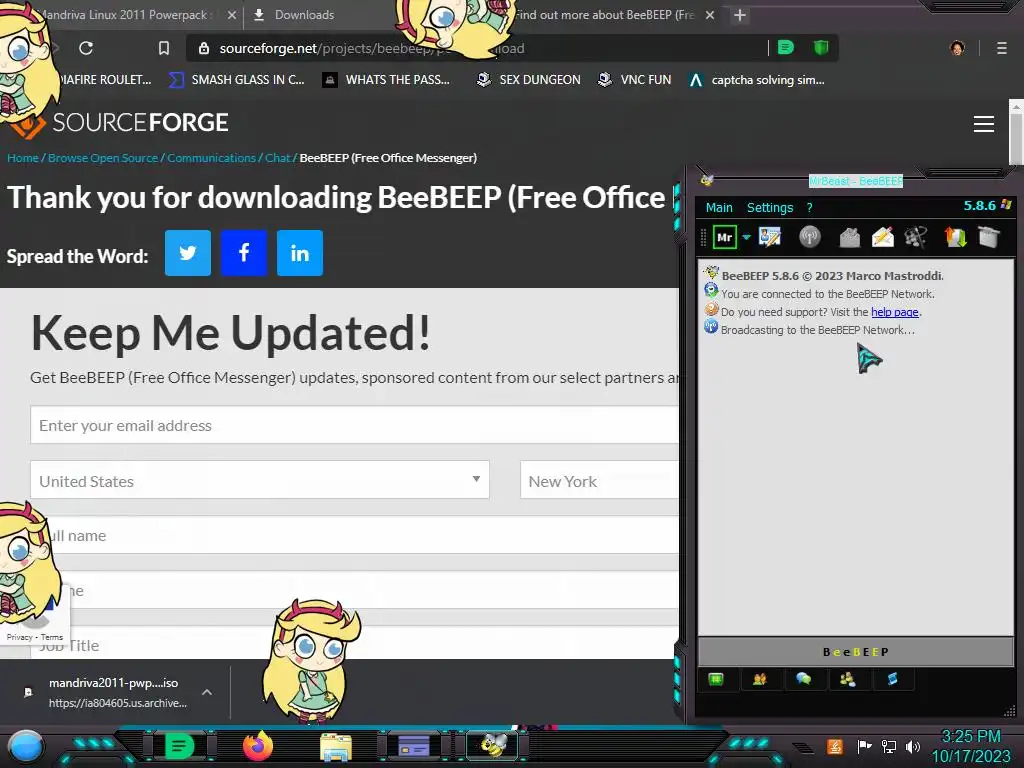Open the Mr user avatar status button in BeeBEEP
The width and height of the screenshot is (1024, 768).
pos(724,237)
